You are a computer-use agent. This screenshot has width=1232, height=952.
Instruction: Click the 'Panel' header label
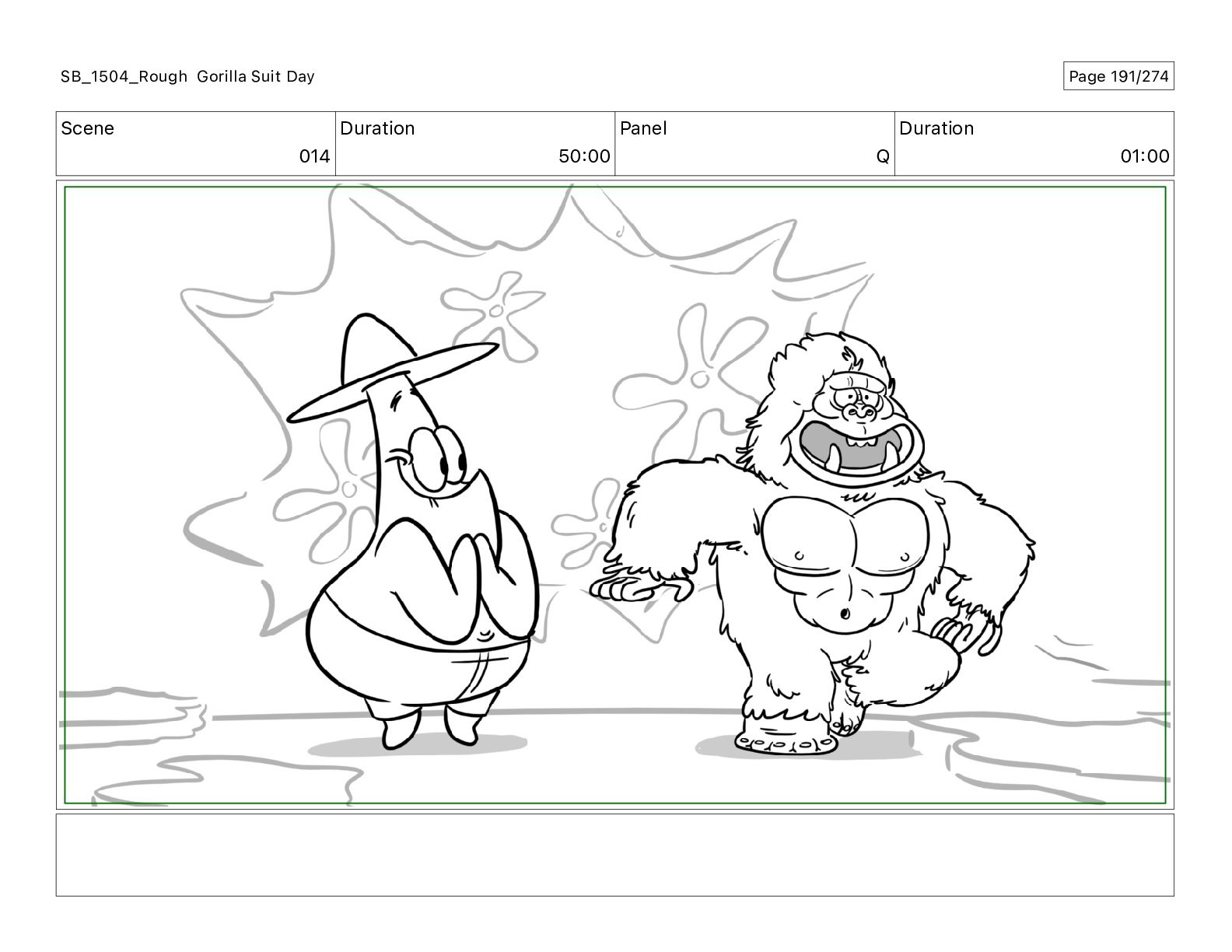[x=643, y=128]
